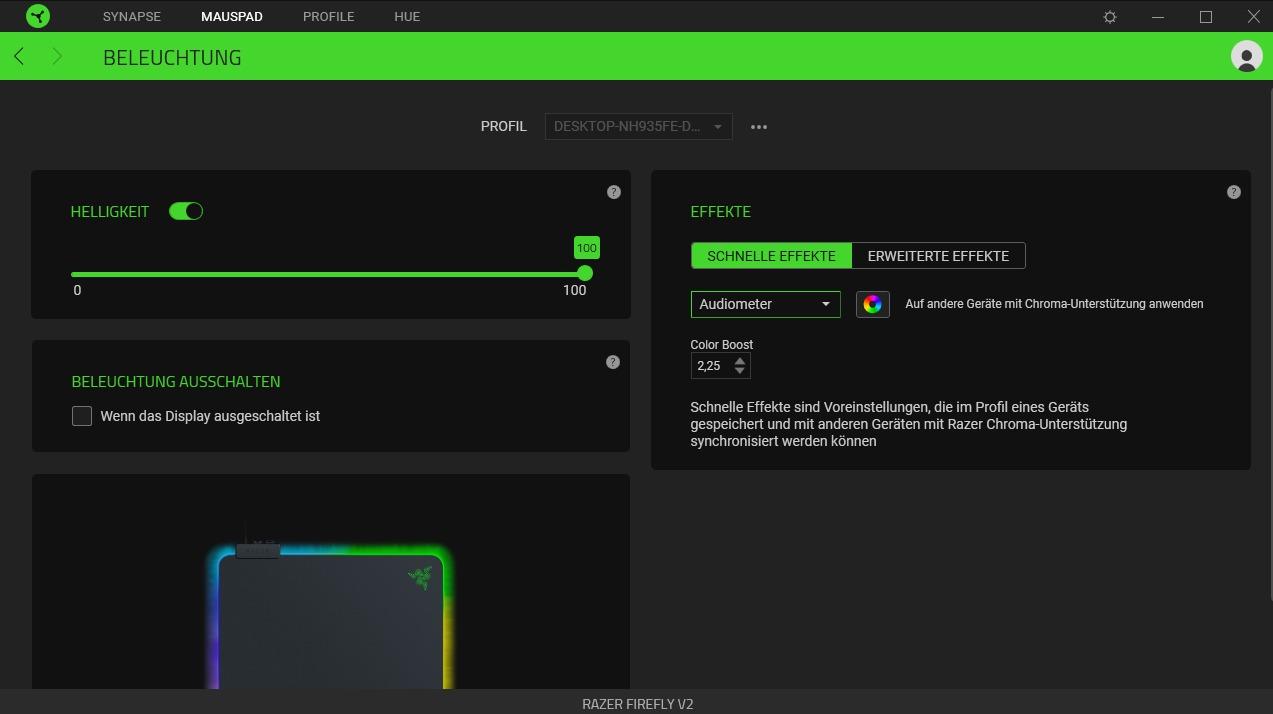Screen dimensions: 1273x714
Task: Maximize the Razer Synapse window
Action: coord(1206,17)
